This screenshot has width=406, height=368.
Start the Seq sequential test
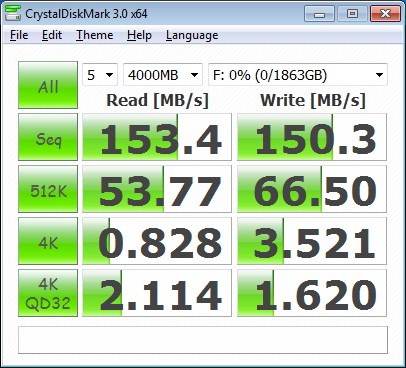[x=48, y=137]
